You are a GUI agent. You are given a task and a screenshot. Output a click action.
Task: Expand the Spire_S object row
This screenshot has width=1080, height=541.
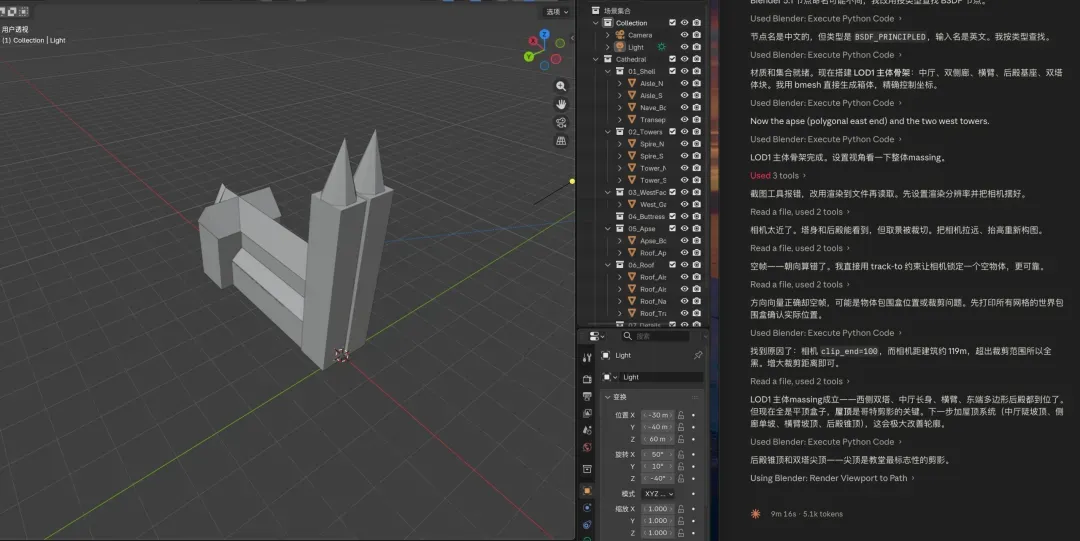tap(619, 156)
